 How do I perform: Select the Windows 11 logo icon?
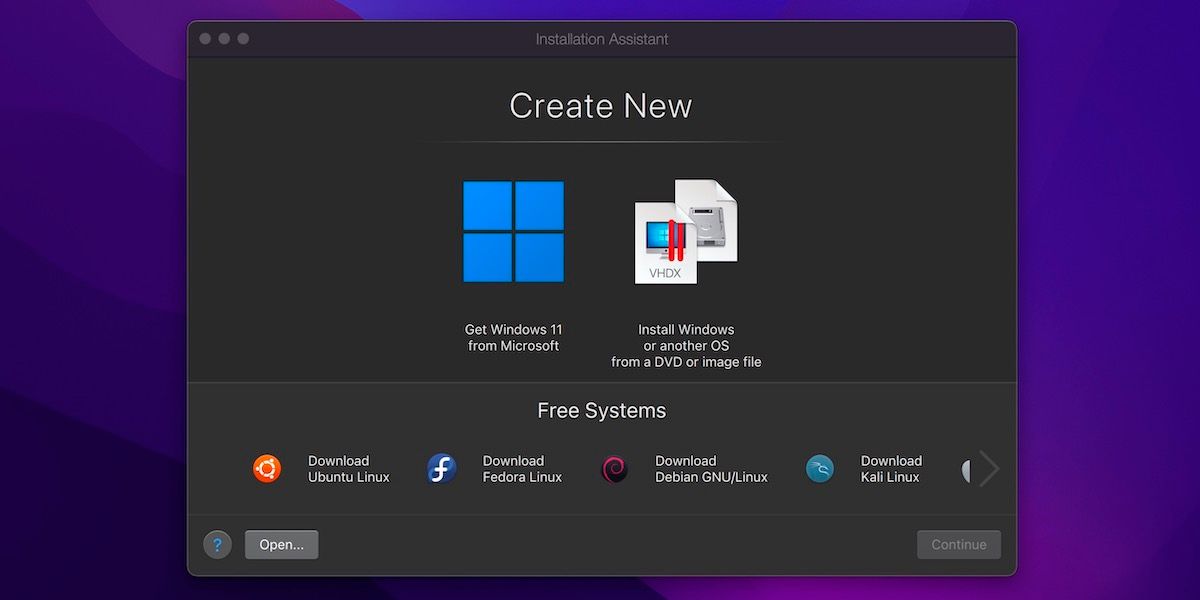coord(513,231)
